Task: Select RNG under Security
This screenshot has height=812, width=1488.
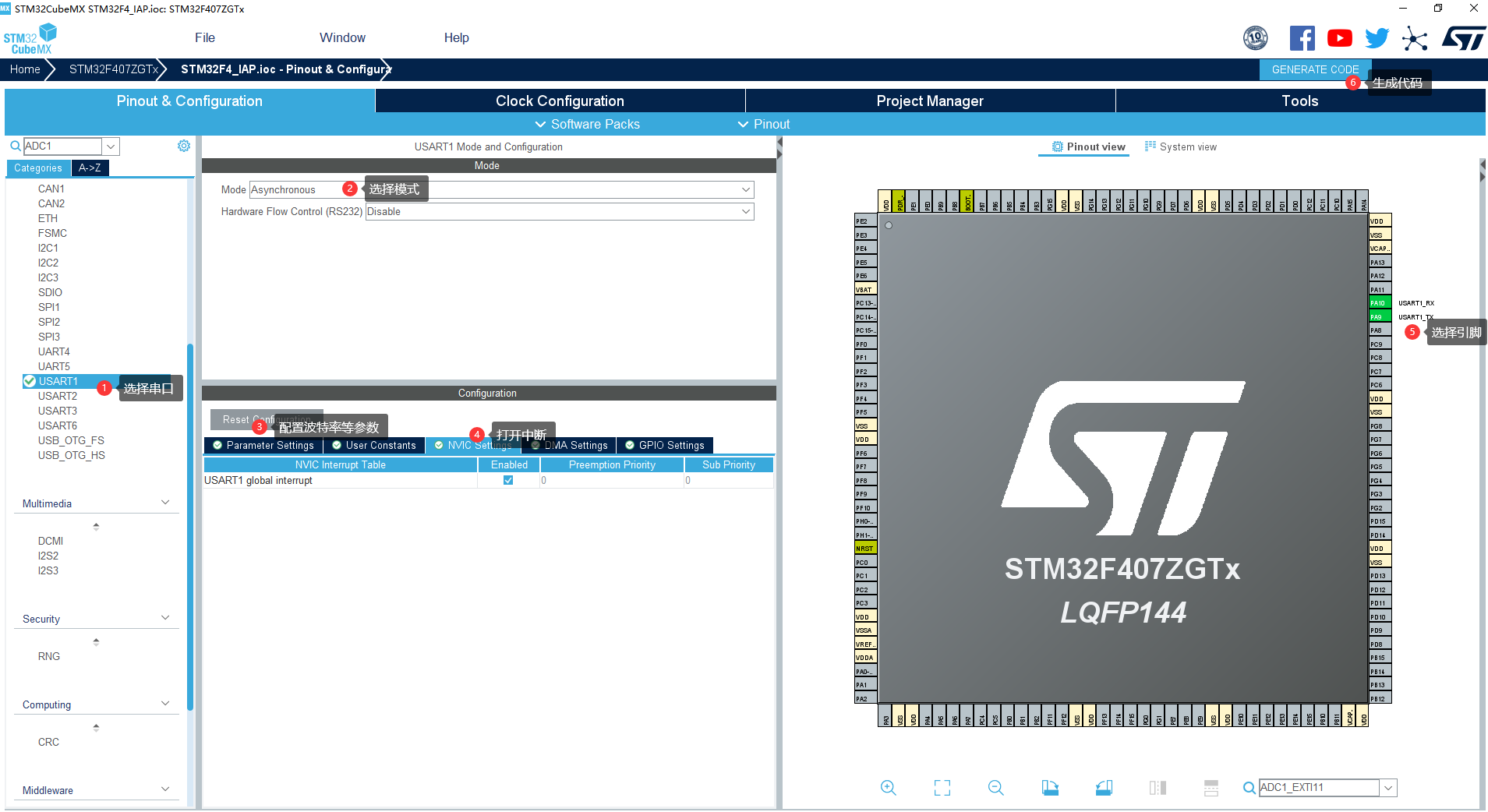Action: tap(49, 656)
